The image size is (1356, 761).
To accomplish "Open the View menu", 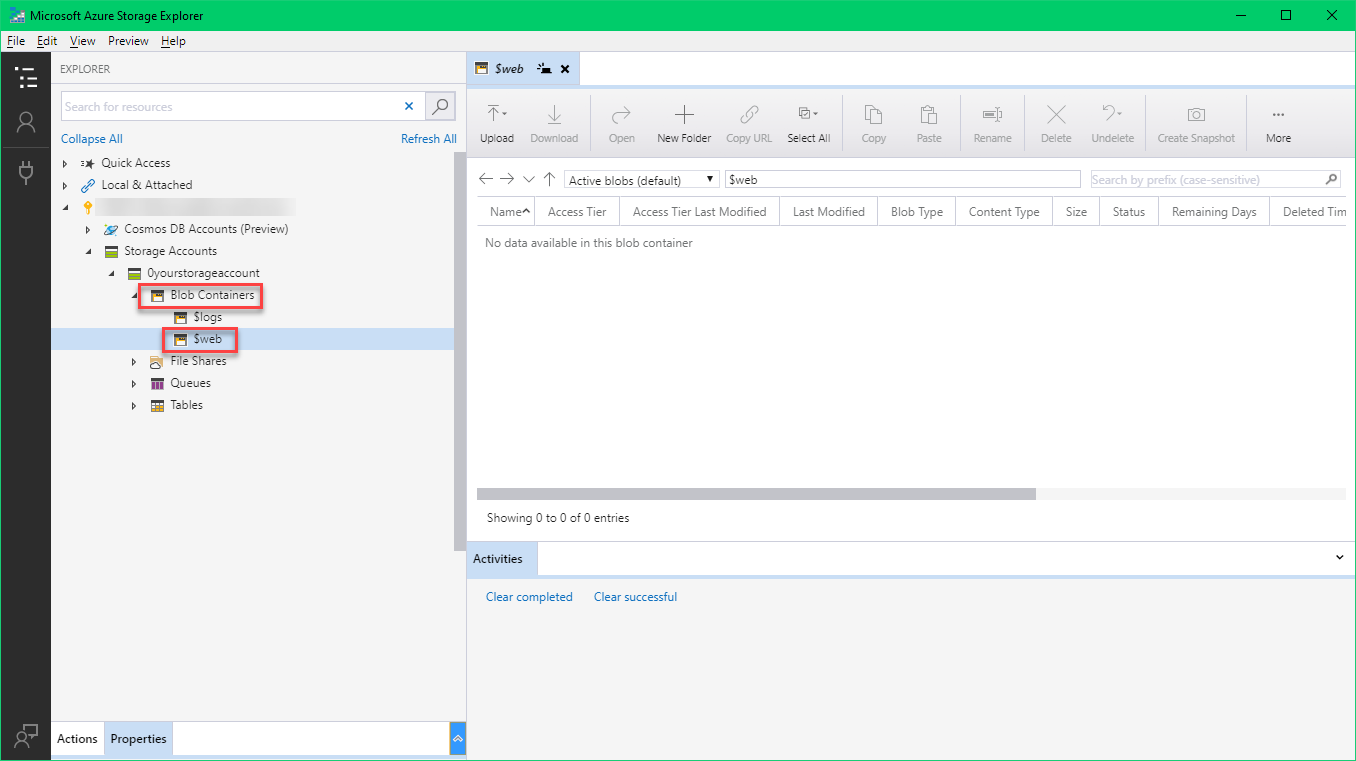I will pos(83,41).
